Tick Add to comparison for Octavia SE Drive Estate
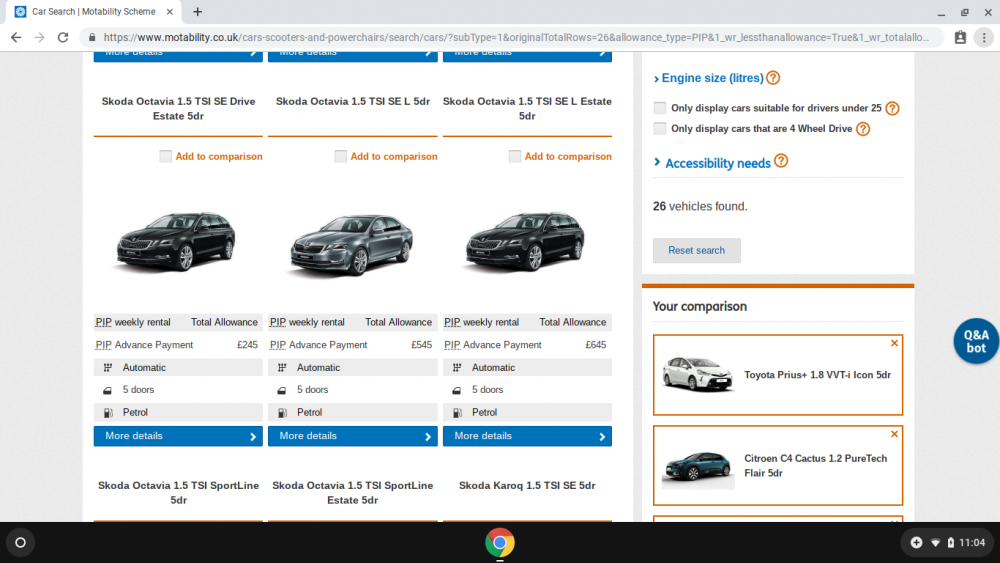 point(166,156)
